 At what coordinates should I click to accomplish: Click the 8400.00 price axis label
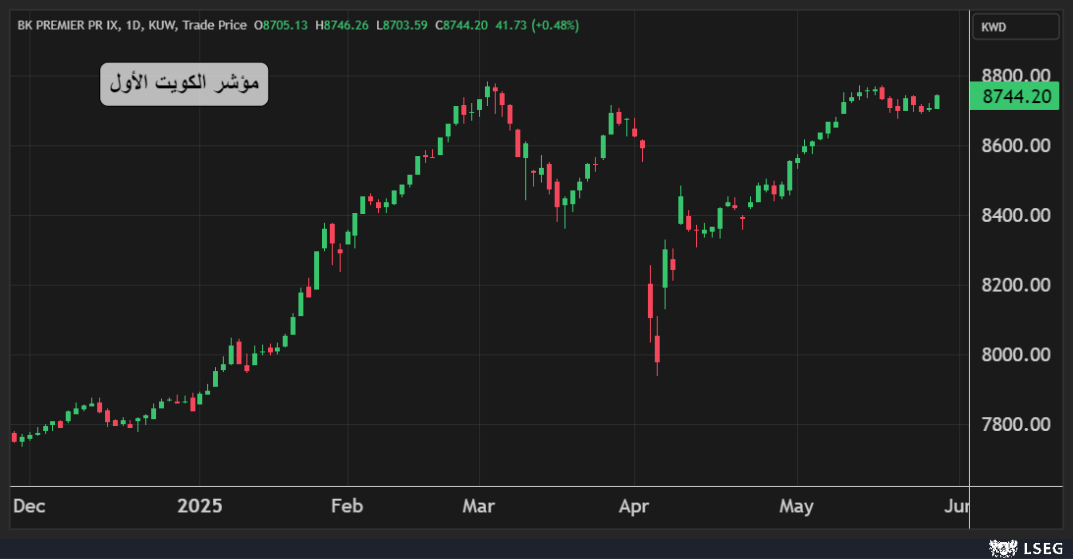1015,215
